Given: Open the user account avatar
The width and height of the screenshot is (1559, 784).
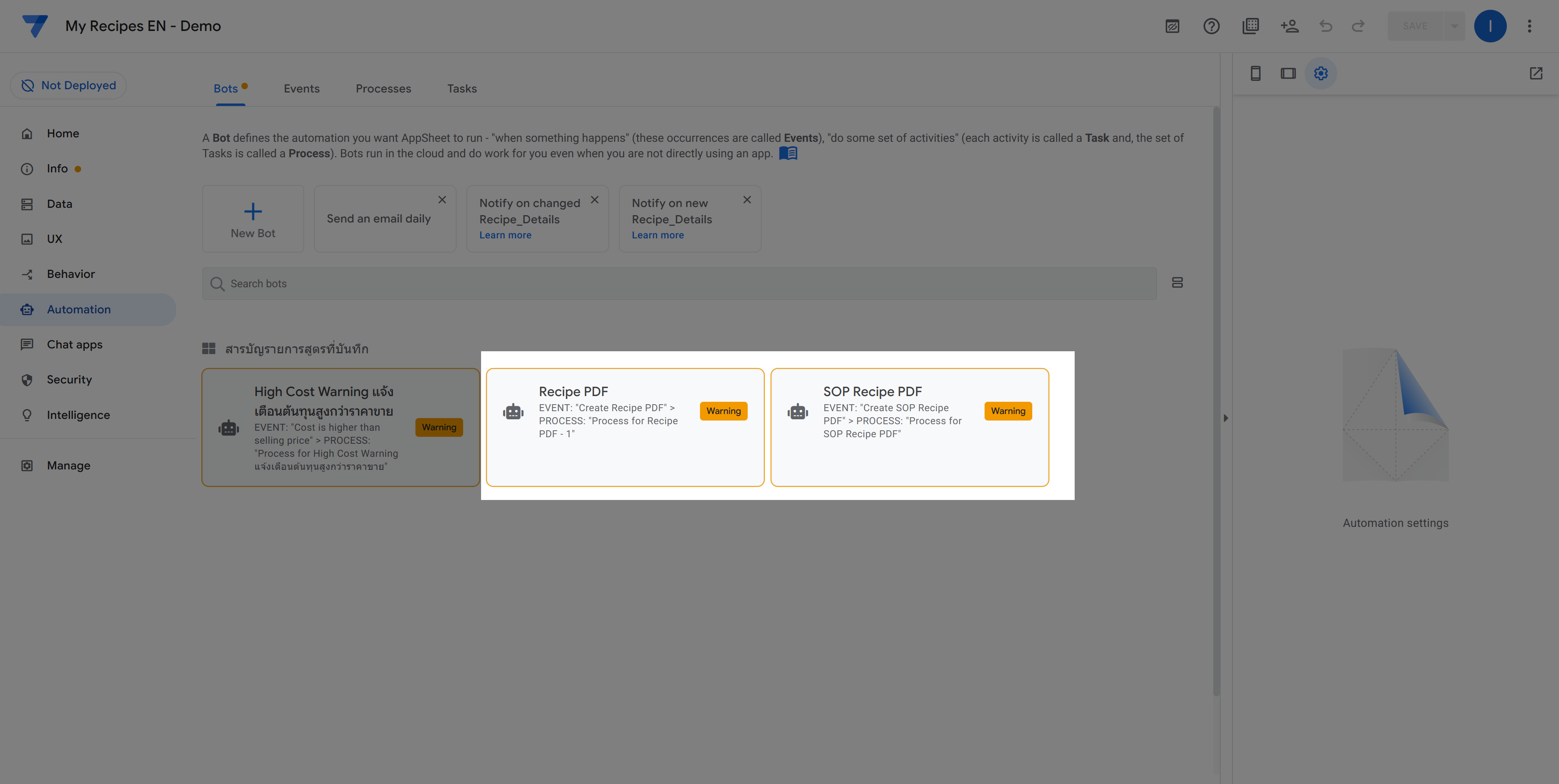Looking at the screenshot, I should click(1490, 26).
